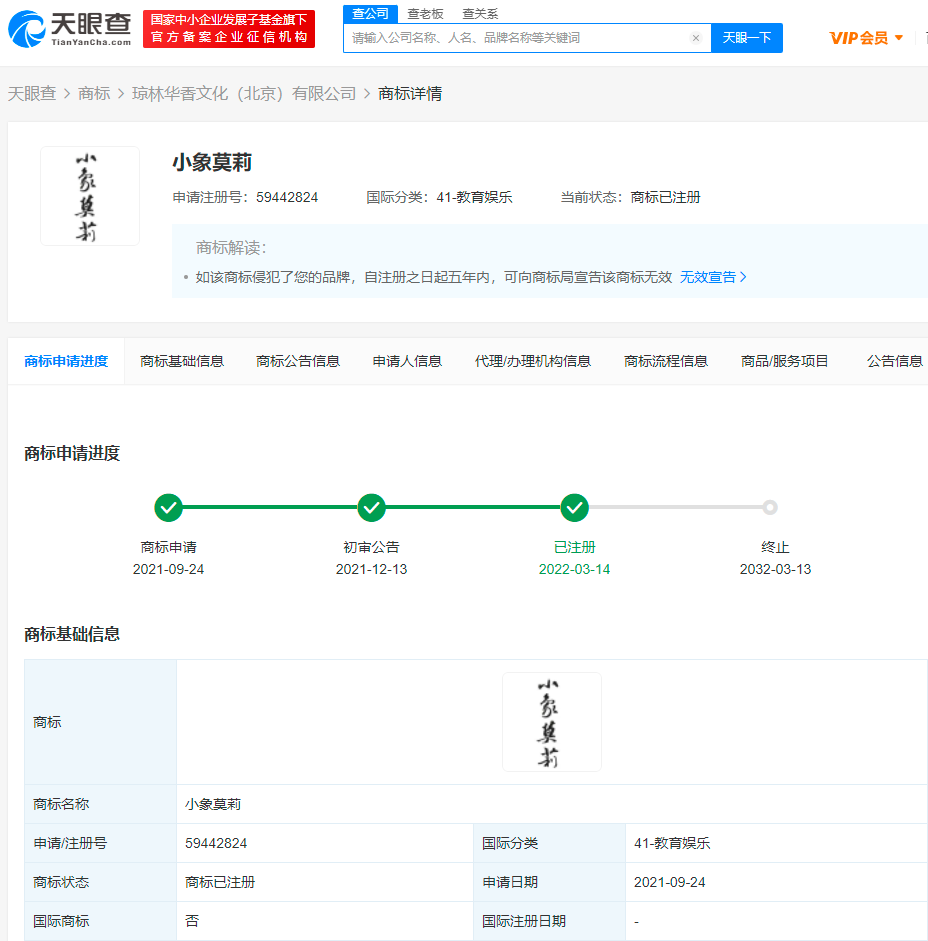The width and height of the screenshot is (928, 941).
Task: Select the 查公司 search tab
Action: point(370,13)
